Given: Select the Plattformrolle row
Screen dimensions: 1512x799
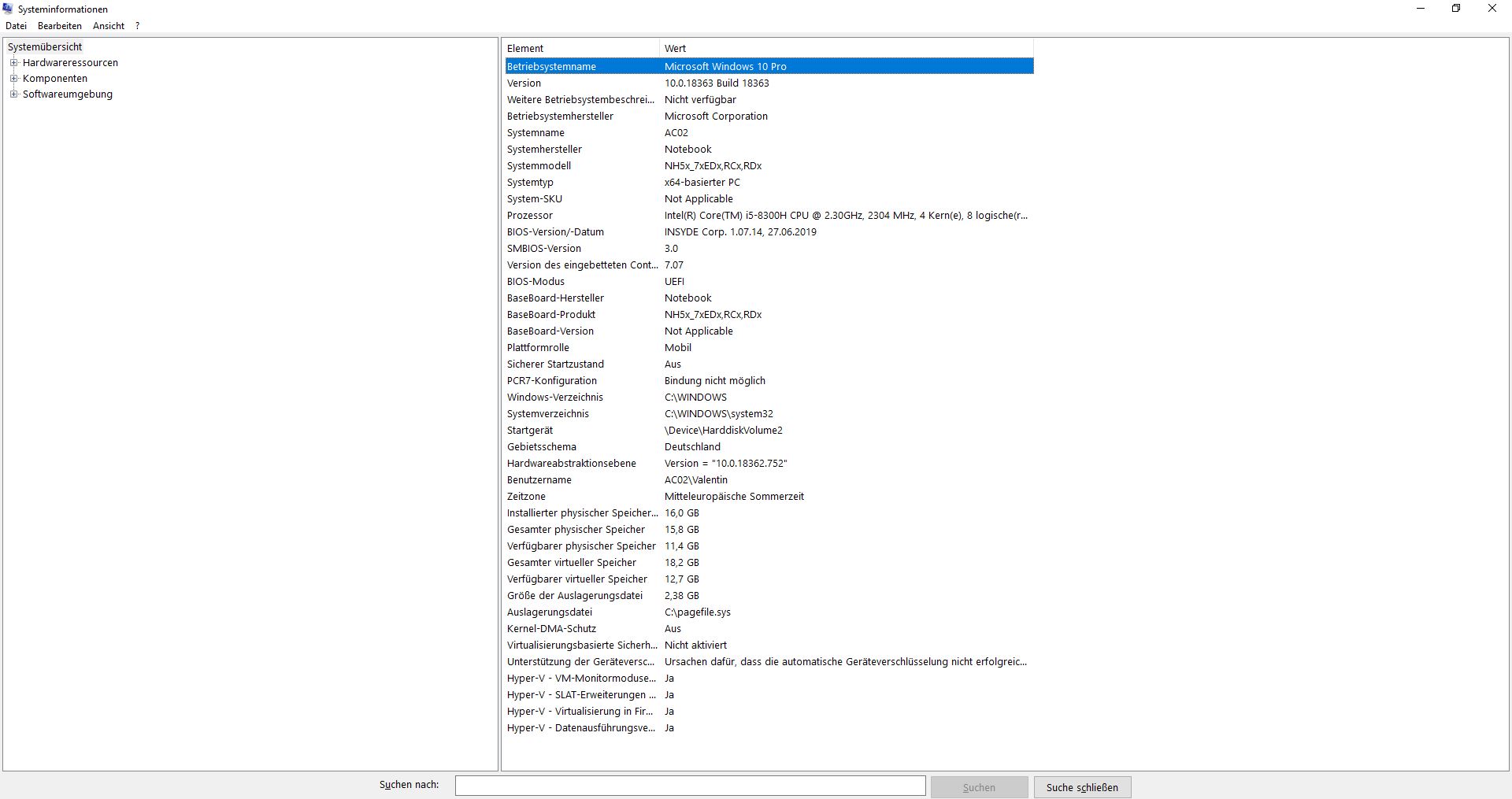Looking at the screenshot, I should tap(769, 348).
